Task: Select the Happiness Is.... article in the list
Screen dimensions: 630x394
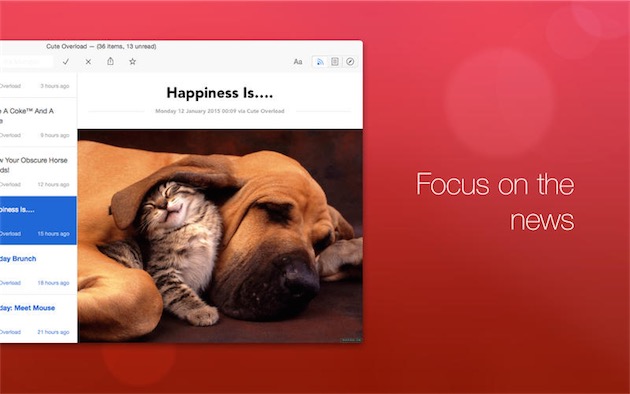Action: pyautogui.click(x=38, y=220)
